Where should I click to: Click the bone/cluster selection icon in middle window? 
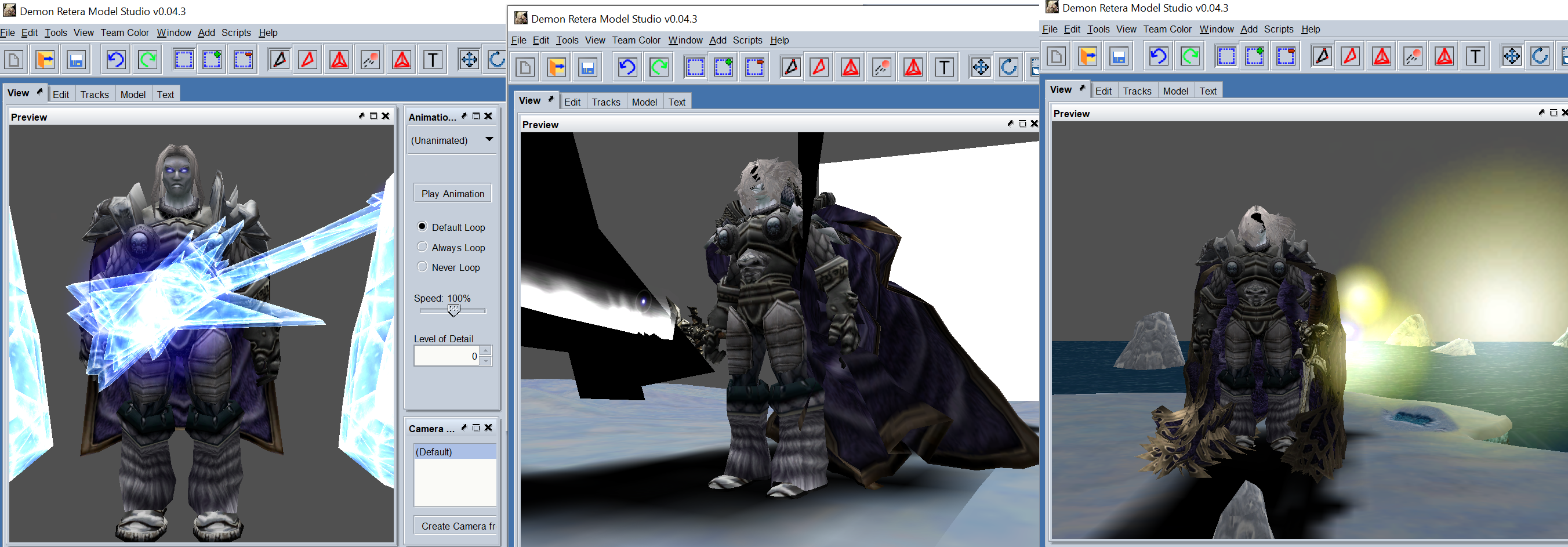point(882,68)
